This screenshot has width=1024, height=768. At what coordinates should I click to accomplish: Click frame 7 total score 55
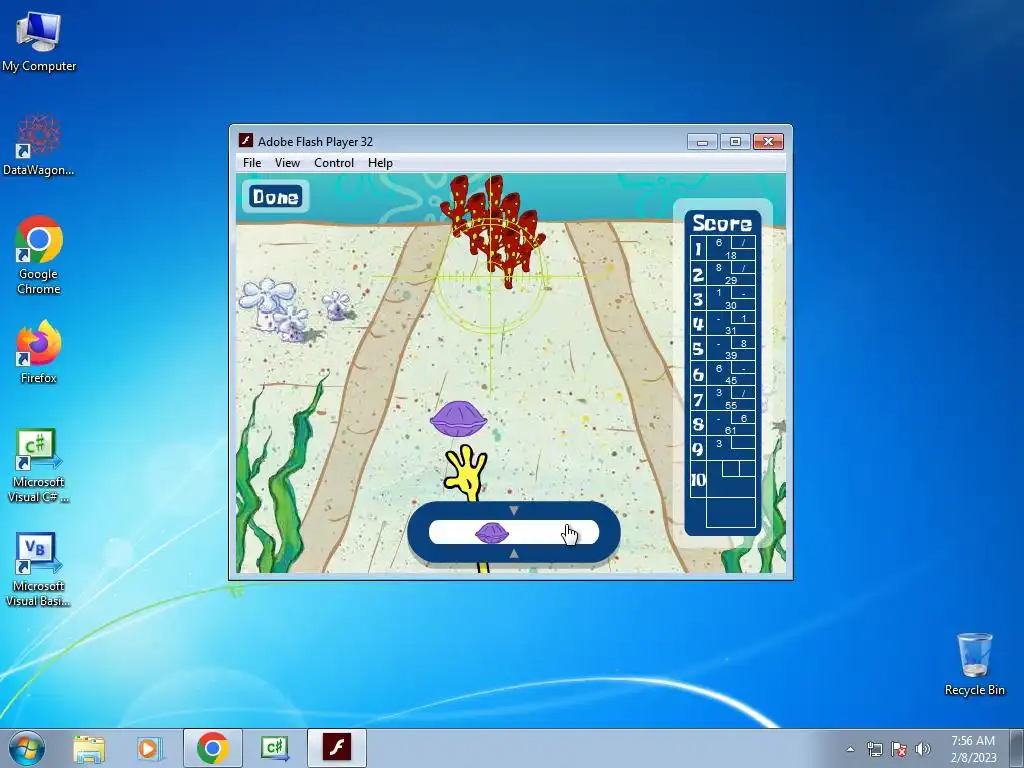pyautogui.click(x=730, y=406)
